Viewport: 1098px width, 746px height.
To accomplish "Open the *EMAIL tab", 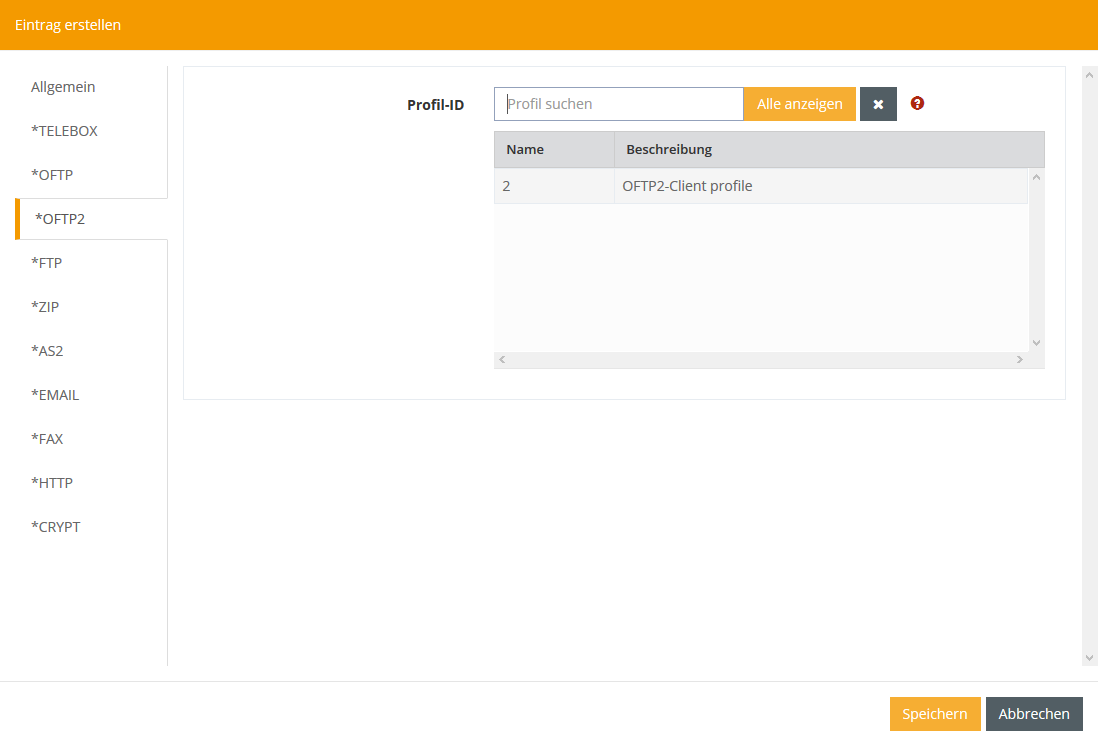I will pyautogui.click(x=55, y=395).
